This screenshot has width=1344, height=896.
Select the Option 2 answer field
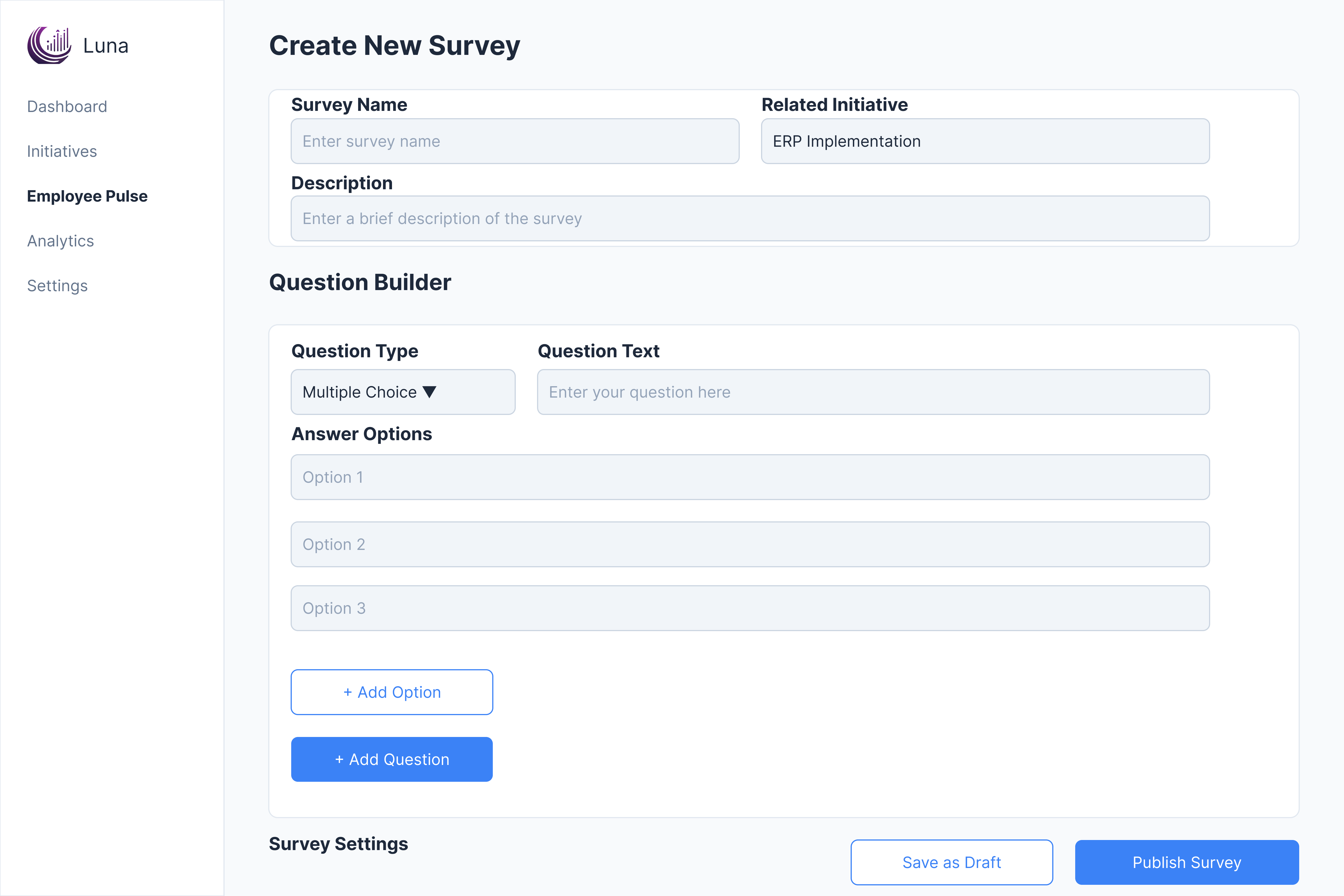click(750, 544)
